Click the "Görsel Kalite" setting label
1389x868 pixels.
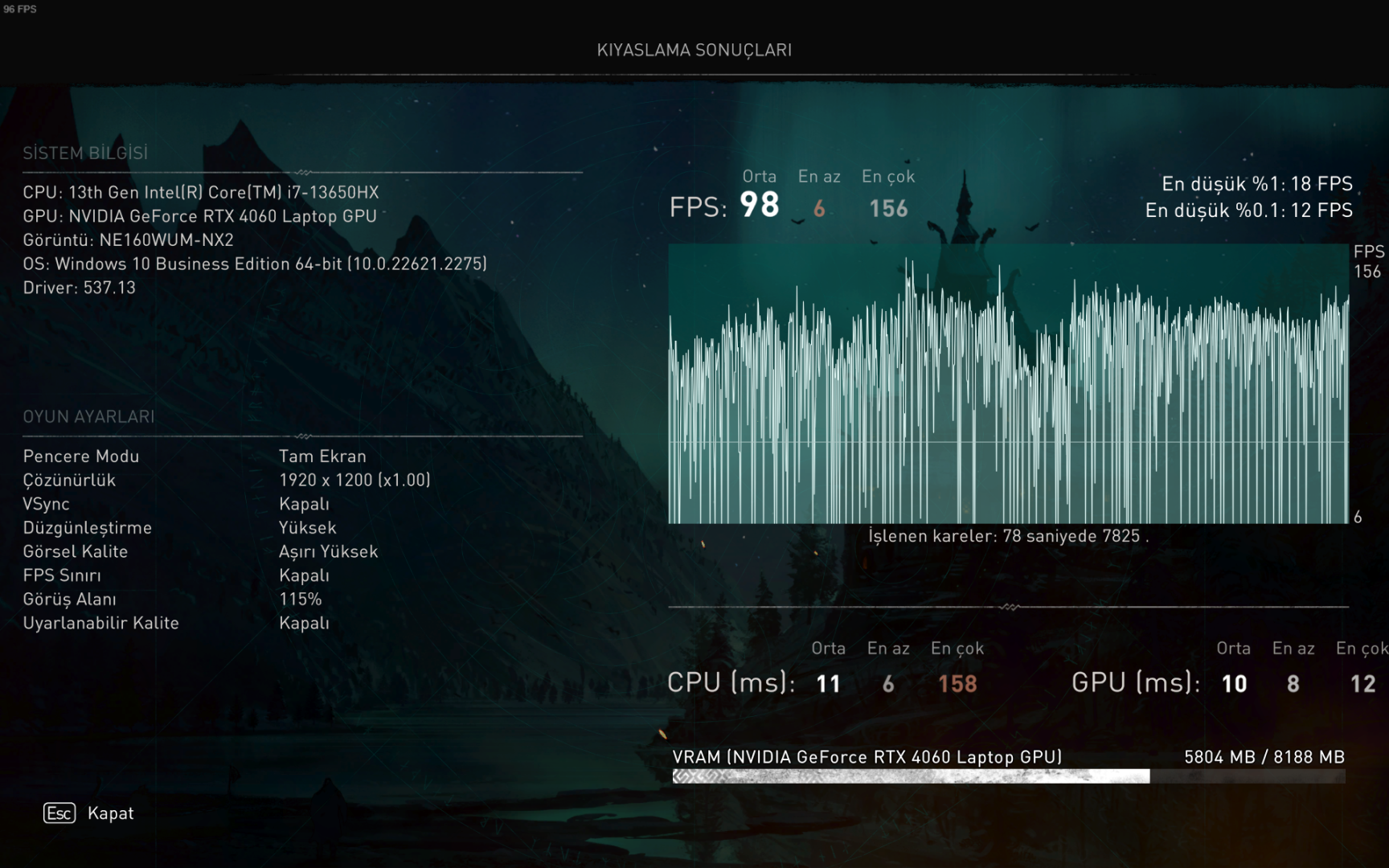pyautogui.click(x=76, y=551)
